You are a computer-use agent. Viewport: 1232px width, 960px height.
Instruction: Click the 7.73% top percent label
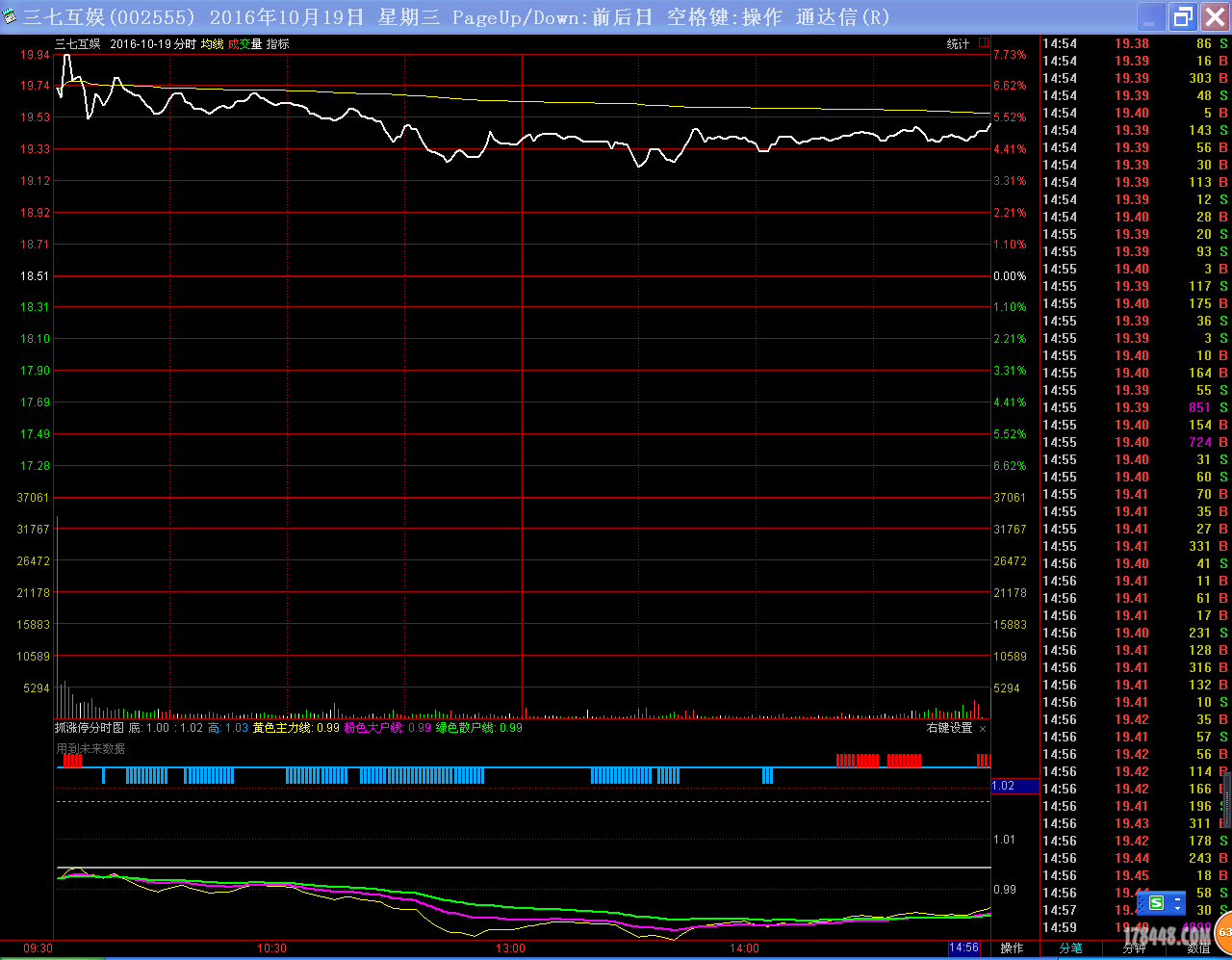[x=1010, y=55]
